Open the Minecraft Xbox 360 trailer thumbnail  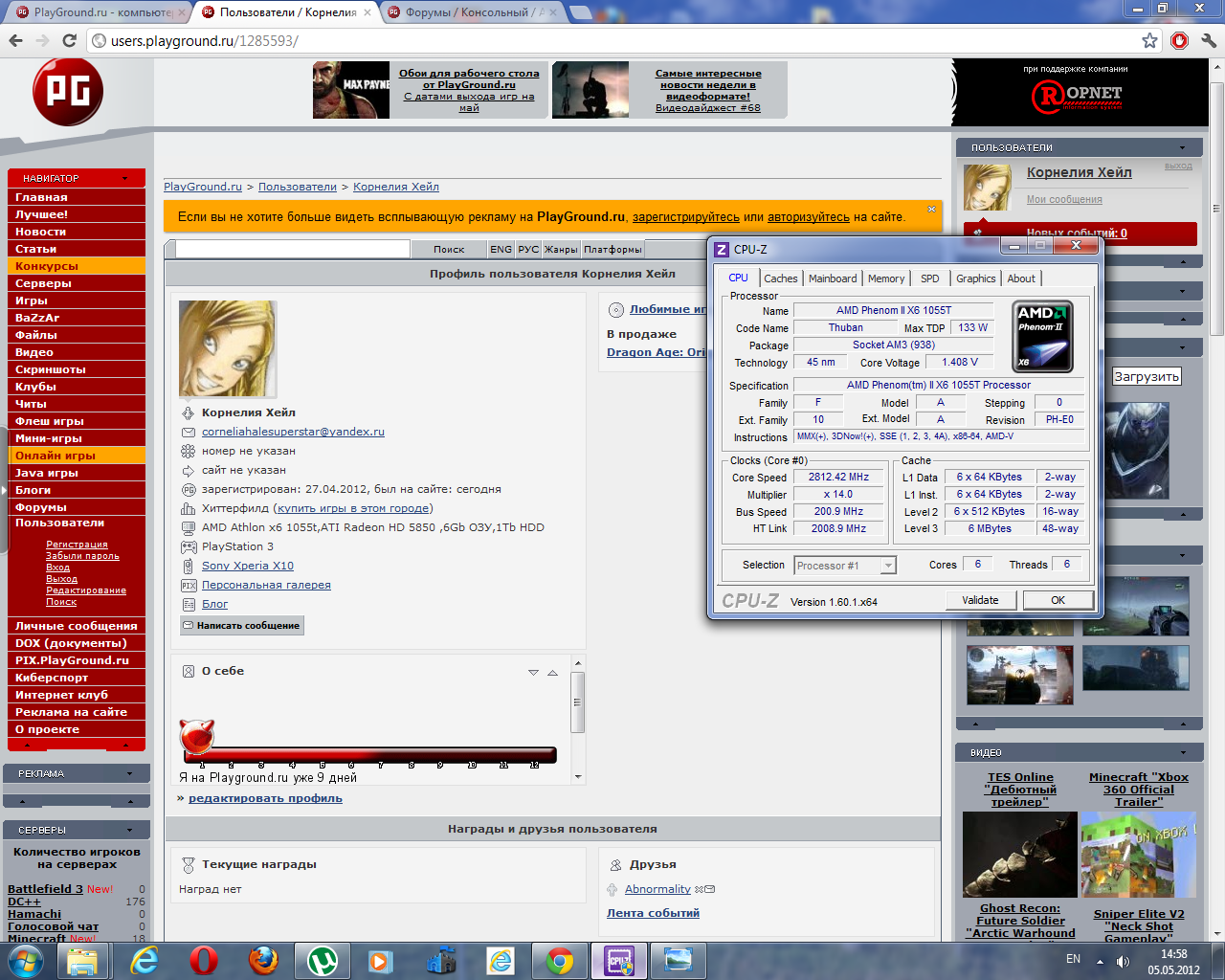(x=1138, y=855)
